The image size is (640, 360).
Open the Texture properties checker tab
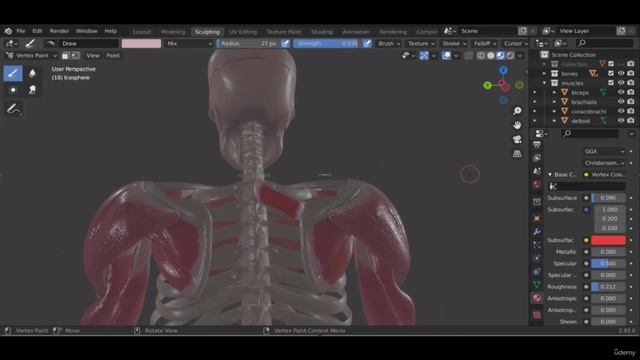(537, 314)
